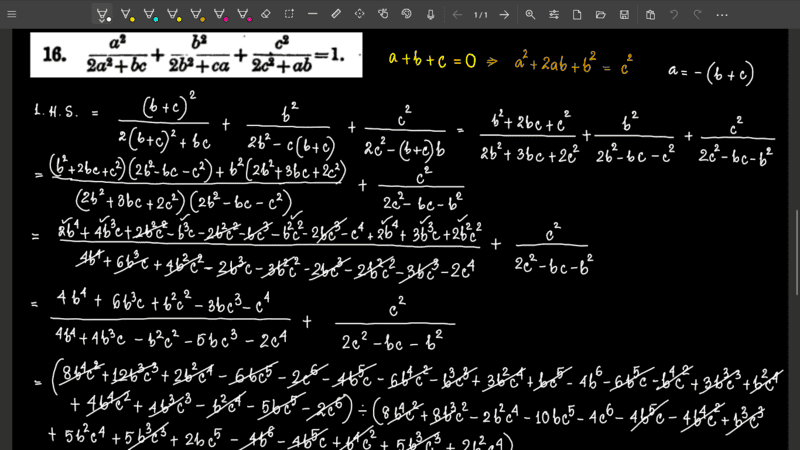Activate the move/pan canvas tool
The height and width of the screenshot is (450, 800).
[x=360, y=14]
